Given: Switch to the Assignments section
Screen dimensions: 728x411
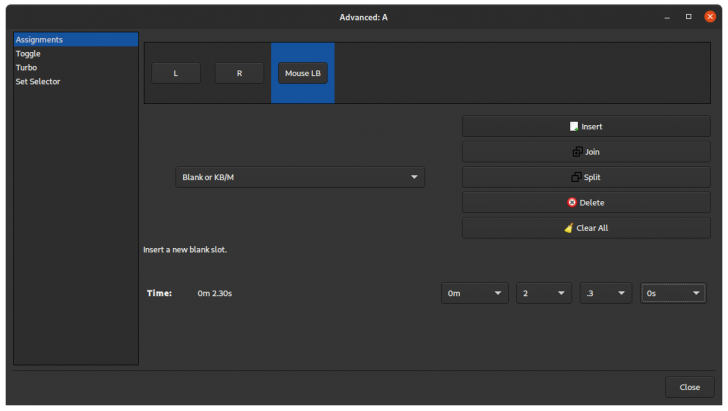Looking at the screenshot, I should (x=40, y=40).
